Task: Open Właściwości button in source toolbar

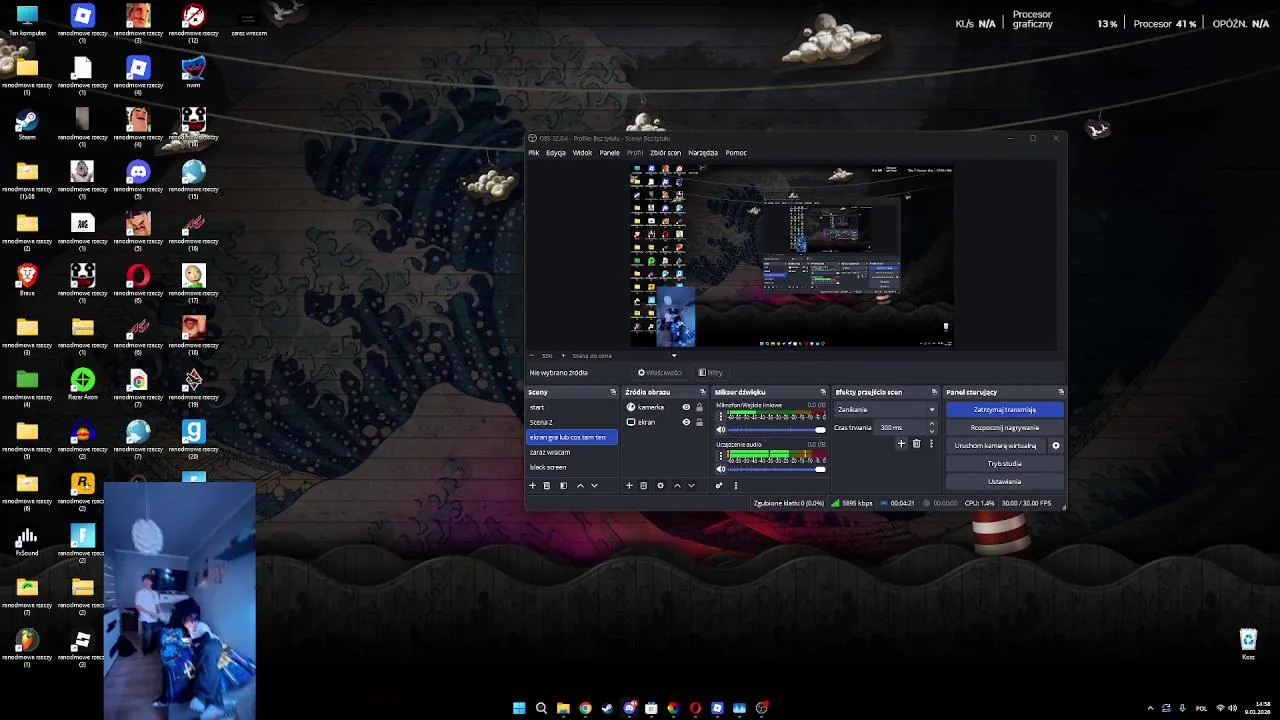Action: pos(660,373)
